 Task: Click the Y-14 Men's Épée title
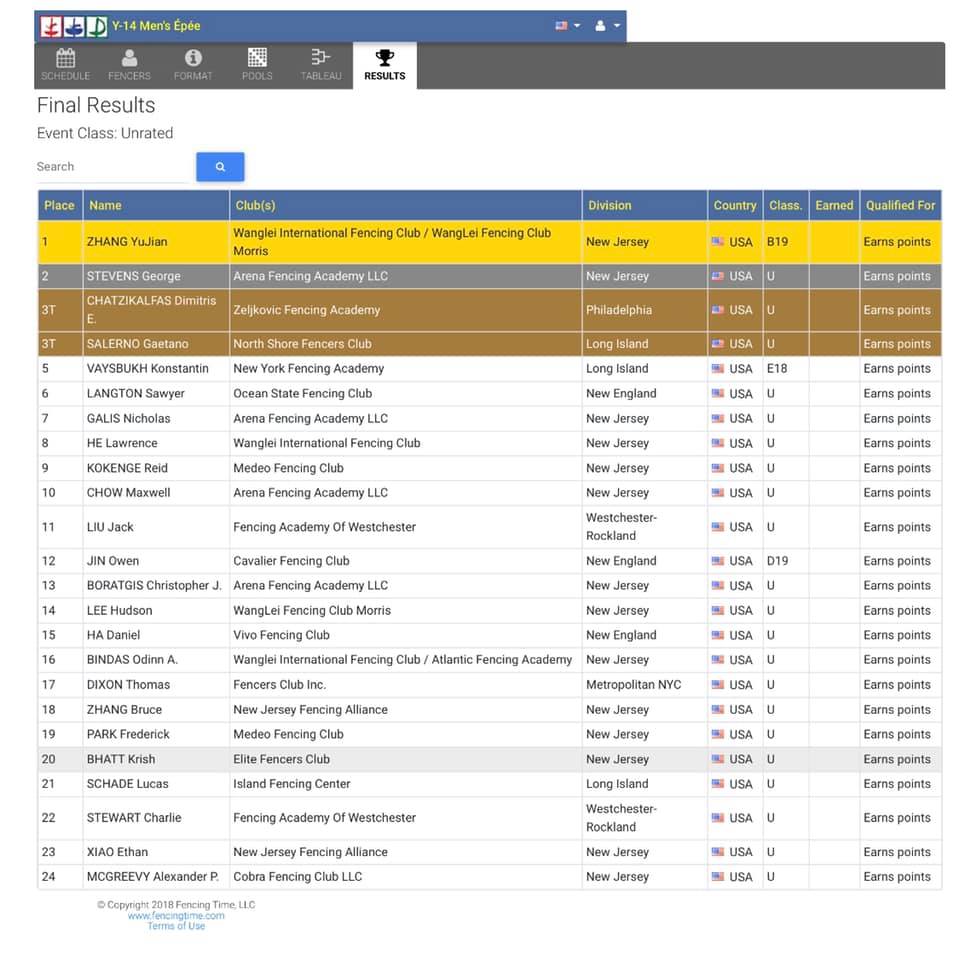(156, 26)
